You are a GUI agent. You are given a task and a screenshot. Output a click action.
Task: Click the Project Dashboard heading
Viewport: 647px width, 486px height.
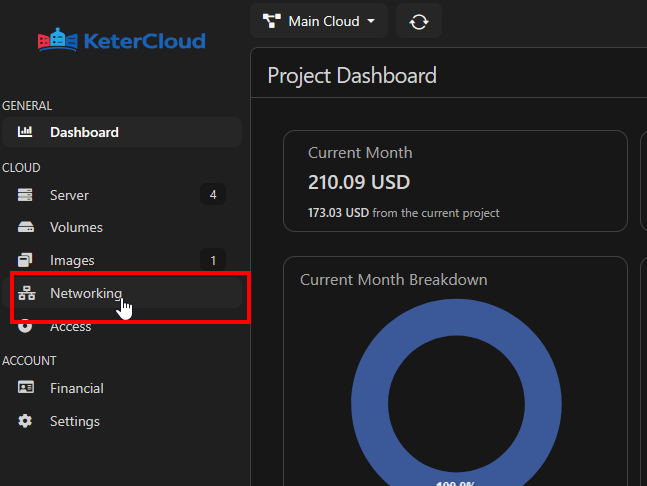[352, 75]
